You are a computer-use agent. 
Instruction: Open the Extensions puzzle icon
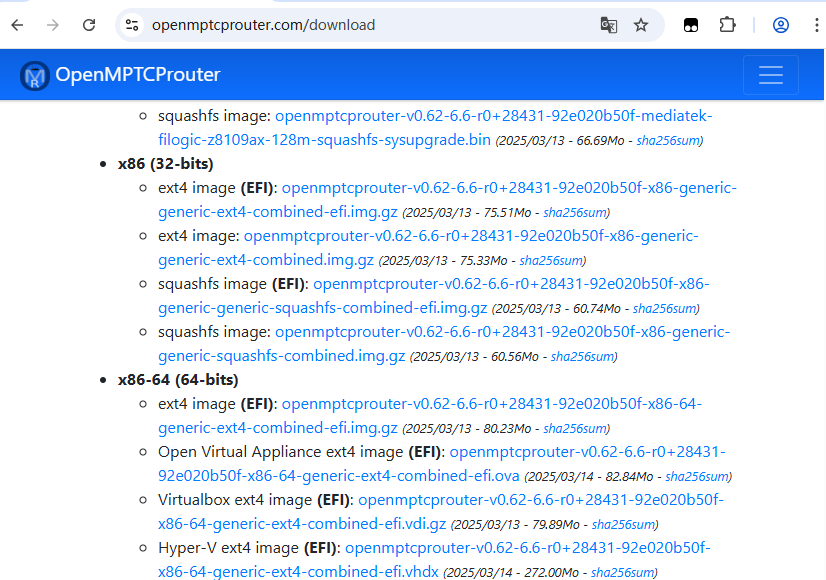tap(727, 25)
